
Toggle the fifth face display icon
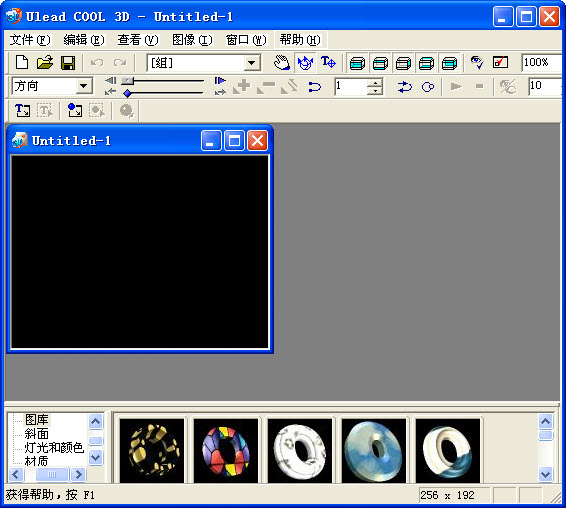pos(450,64)
